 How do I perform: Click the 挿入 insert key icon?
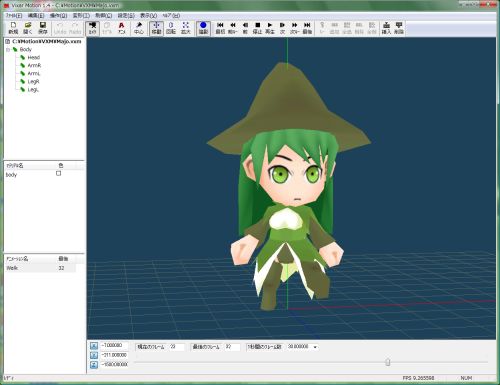[x=386, y=28]
